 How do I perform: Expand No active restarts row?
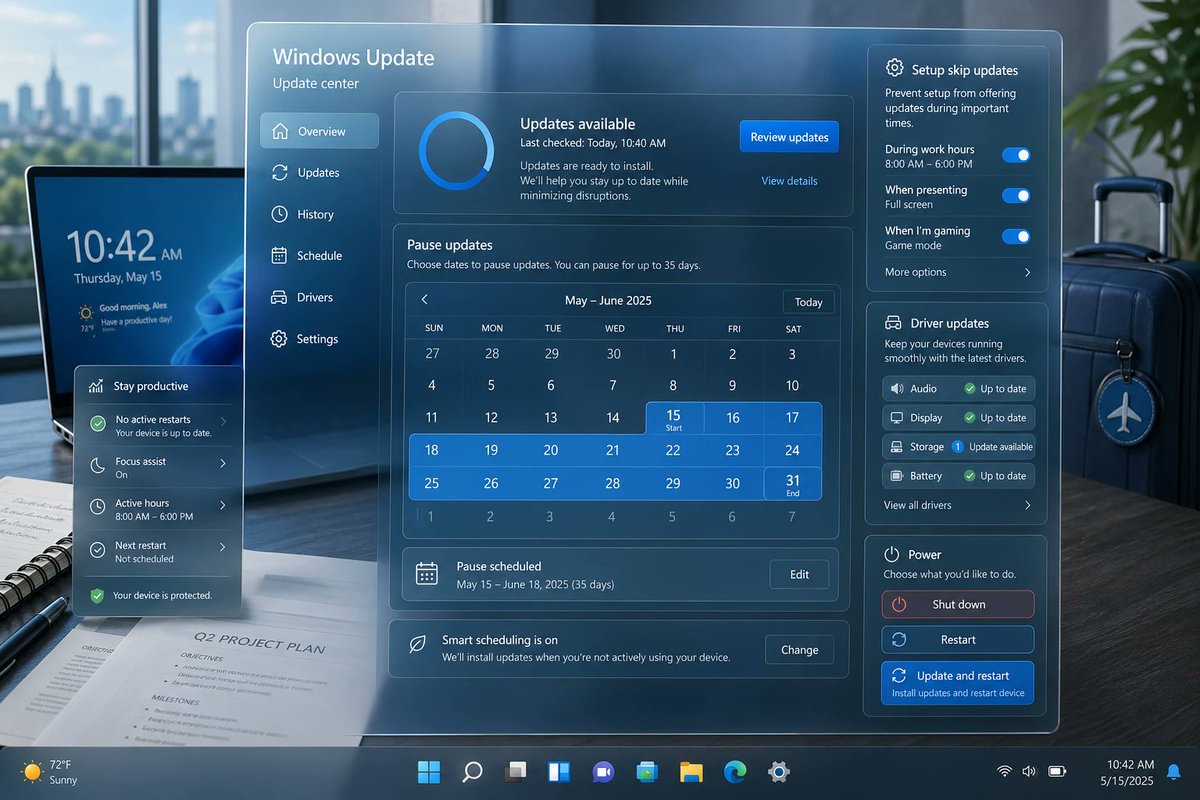[158, 426]
